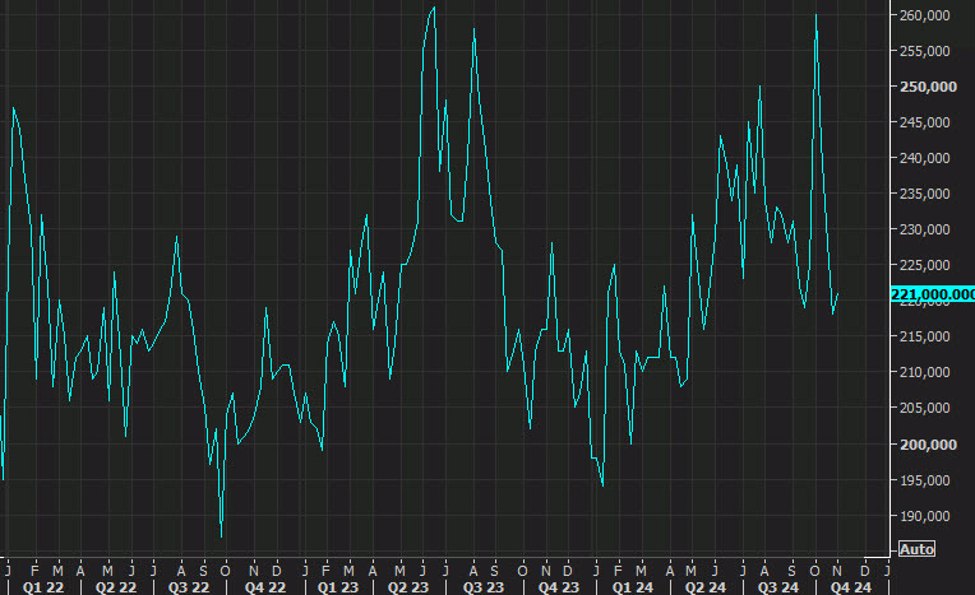Click the Auto scale button
The image size is (975, 595).
point(916,548)
